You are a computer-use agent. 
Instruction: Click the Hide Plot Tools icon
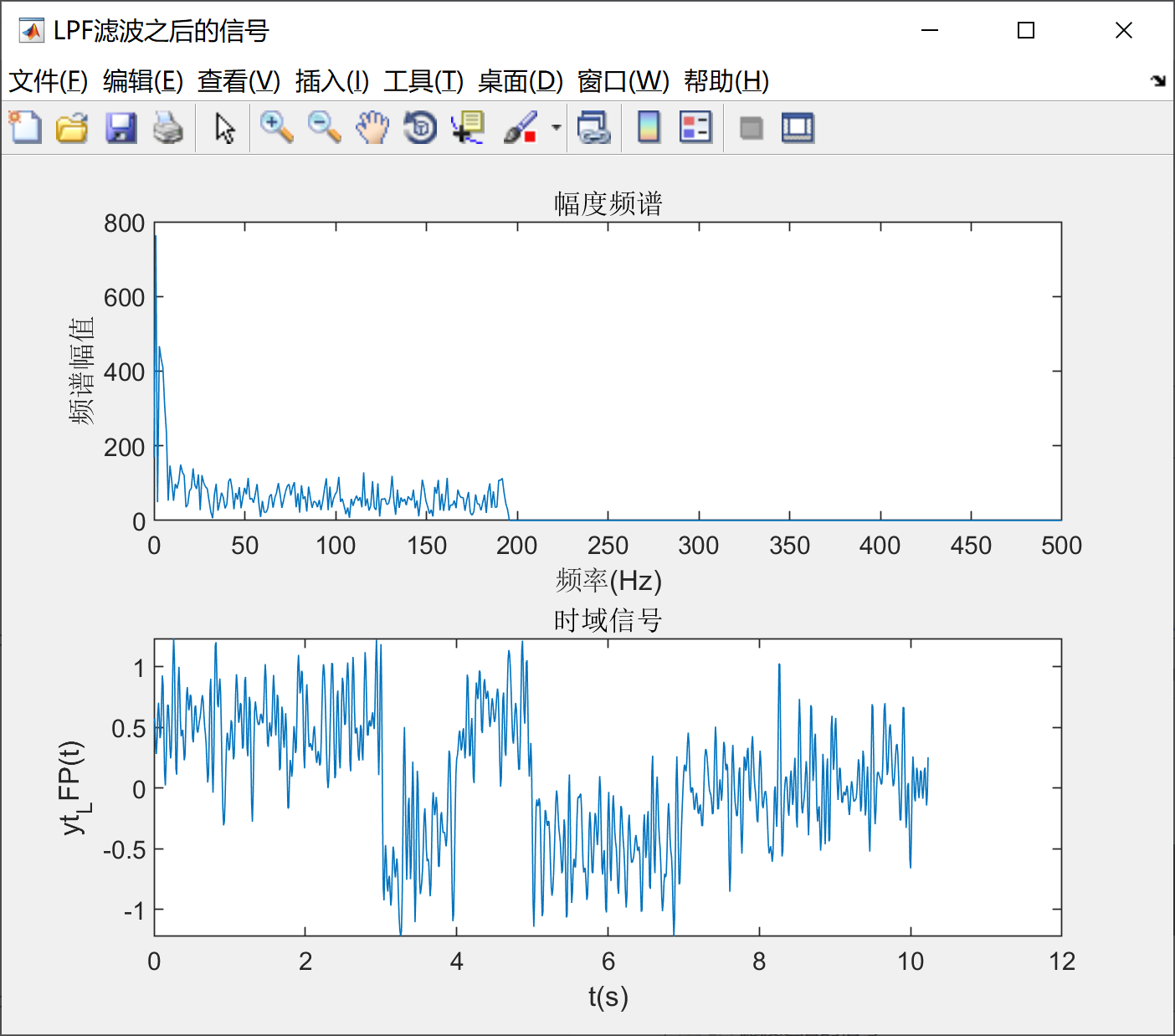coord(751,128)
